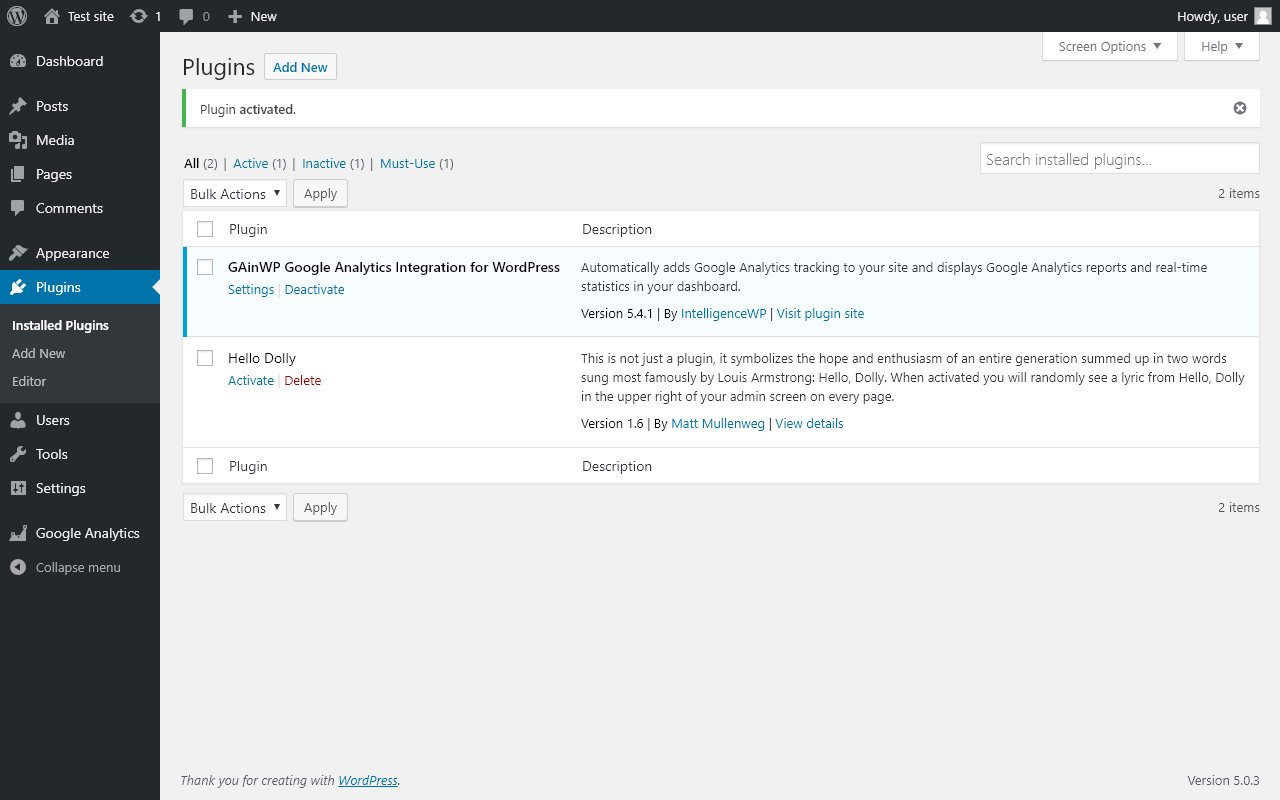Filter plugins by All
The width and height of the screenshot is (1280, 800).
pos(191,163)
